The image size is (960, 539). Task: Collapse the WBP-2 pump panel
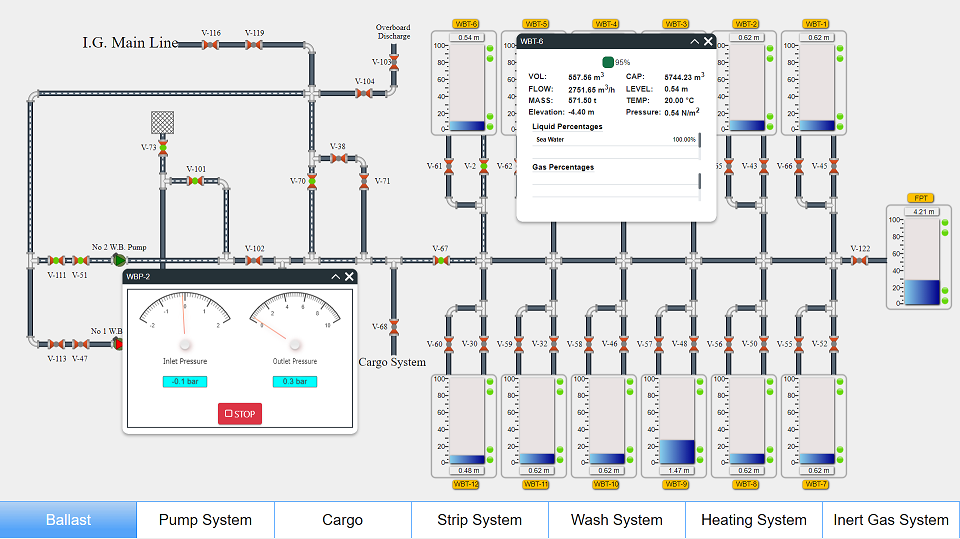pos(336,277)
